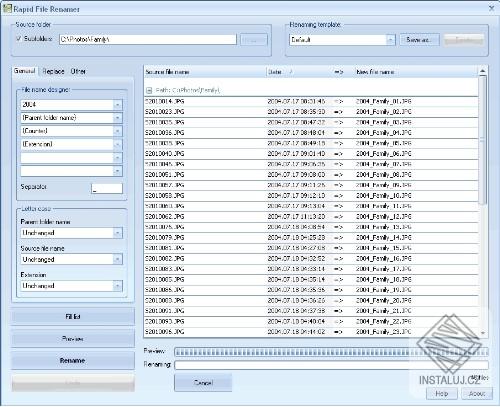Click the Help button
This screenshot has width=500, height=407.
click(x=442, y=394)
